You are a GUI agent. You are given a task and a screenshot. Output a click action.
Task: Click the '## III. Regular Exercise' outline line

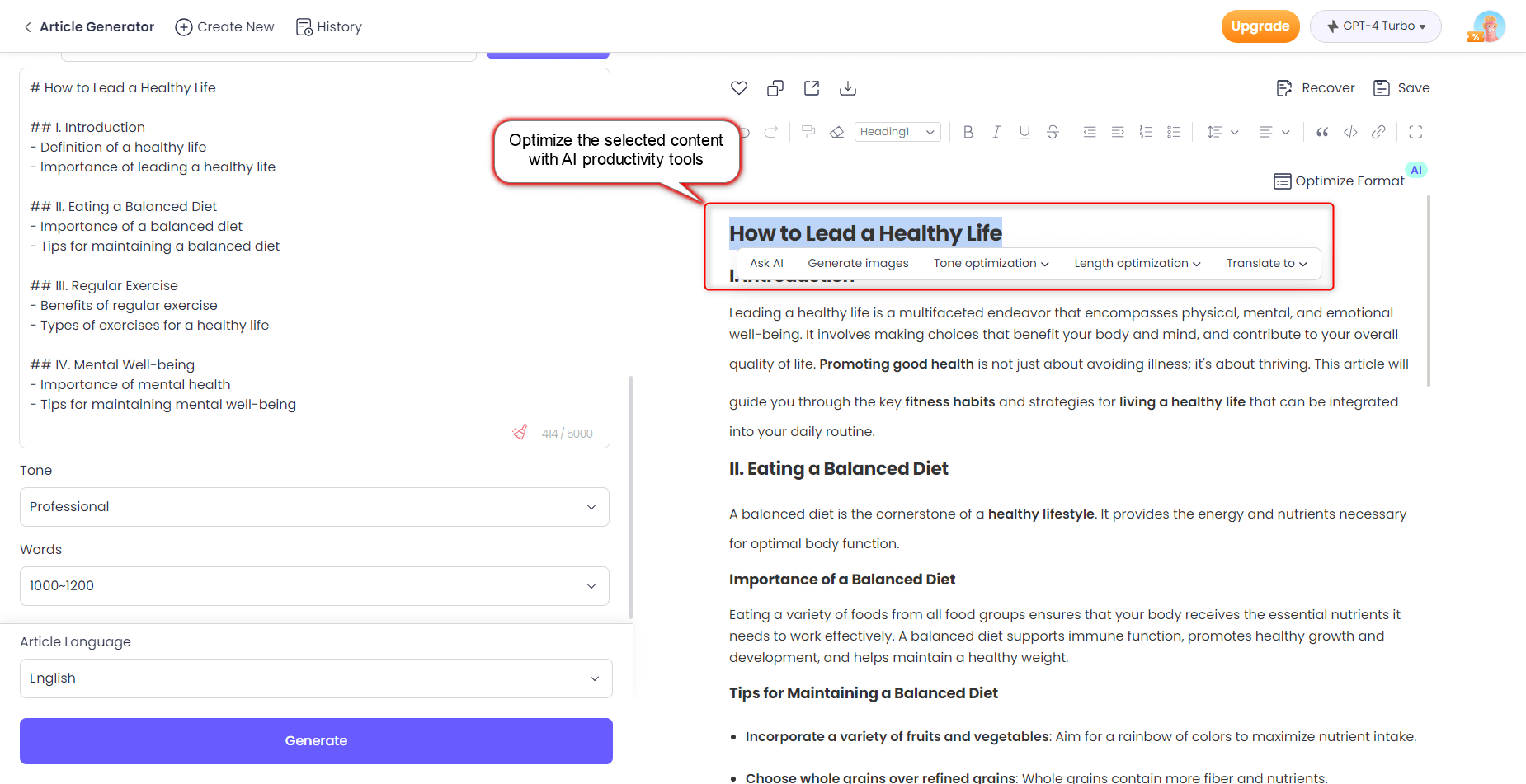(x=104, y=286)
